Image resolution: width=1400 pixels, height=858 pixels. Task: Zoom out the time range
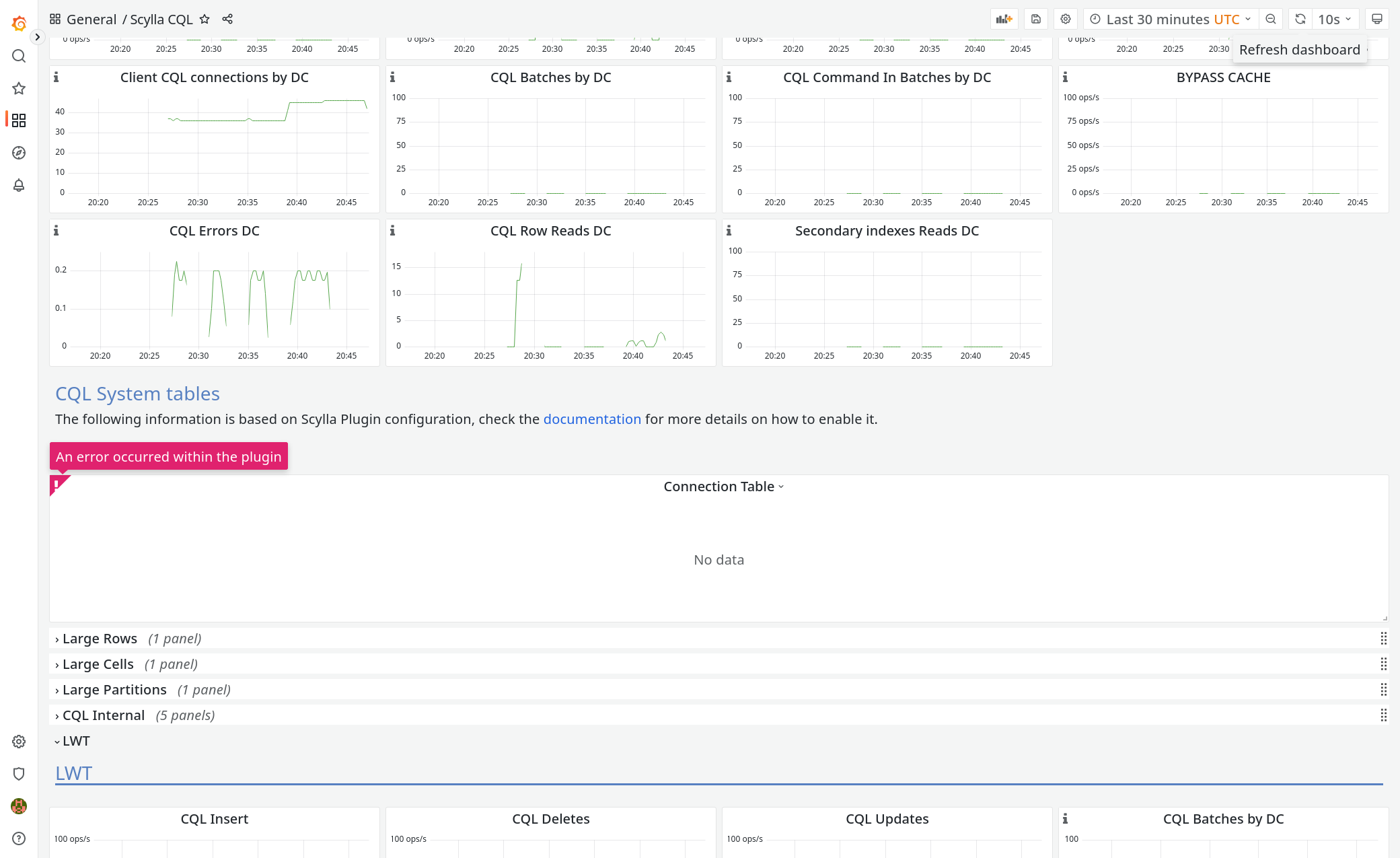pos(1271,20)
